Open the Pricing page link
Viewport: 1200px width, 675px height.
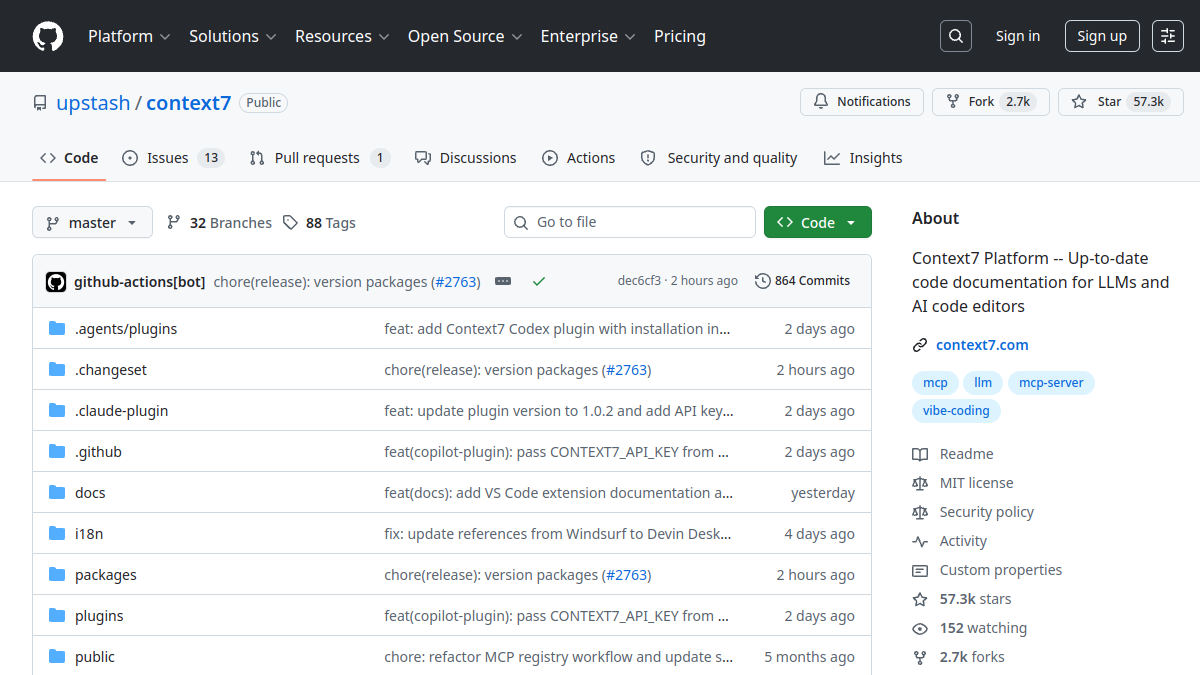point(680,36)
